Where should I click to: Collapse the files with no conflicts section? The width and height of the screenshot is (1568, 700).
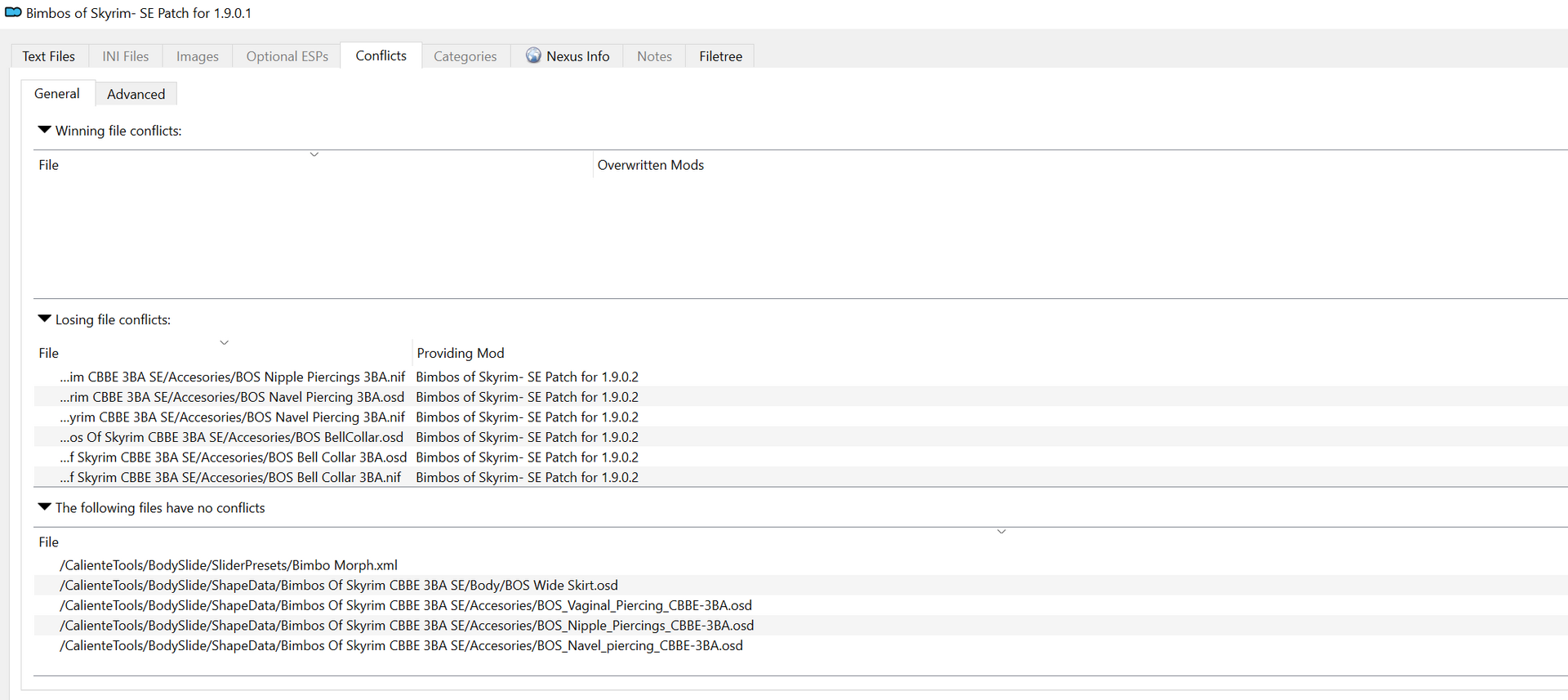coord(45,507)
